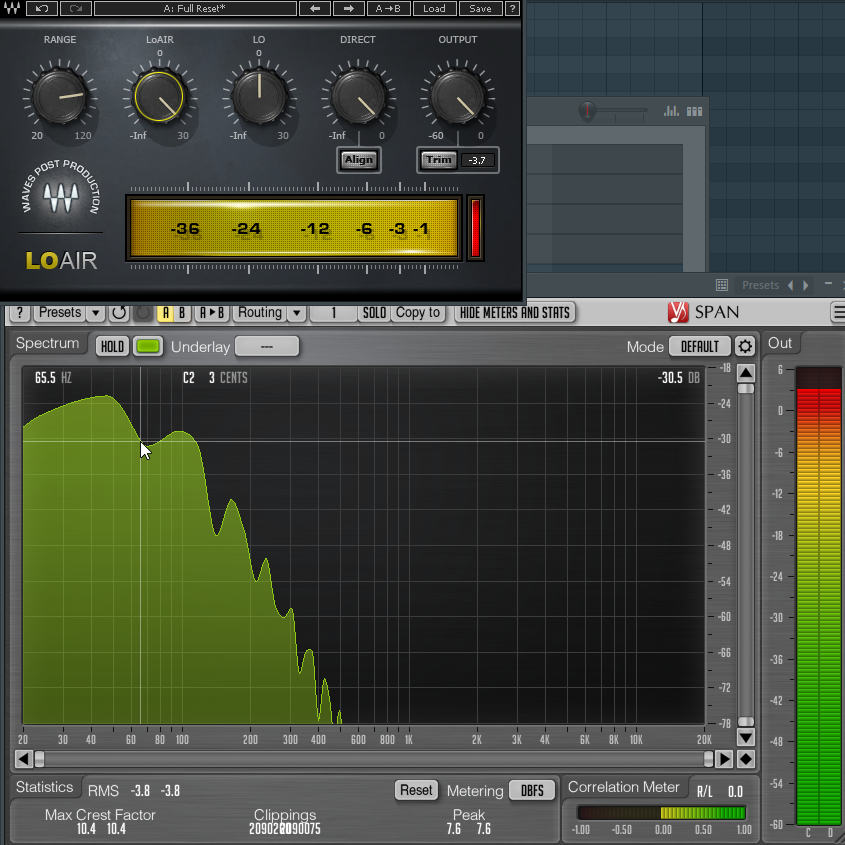Open the Metering DBFS selector

[x=532, y=791]
